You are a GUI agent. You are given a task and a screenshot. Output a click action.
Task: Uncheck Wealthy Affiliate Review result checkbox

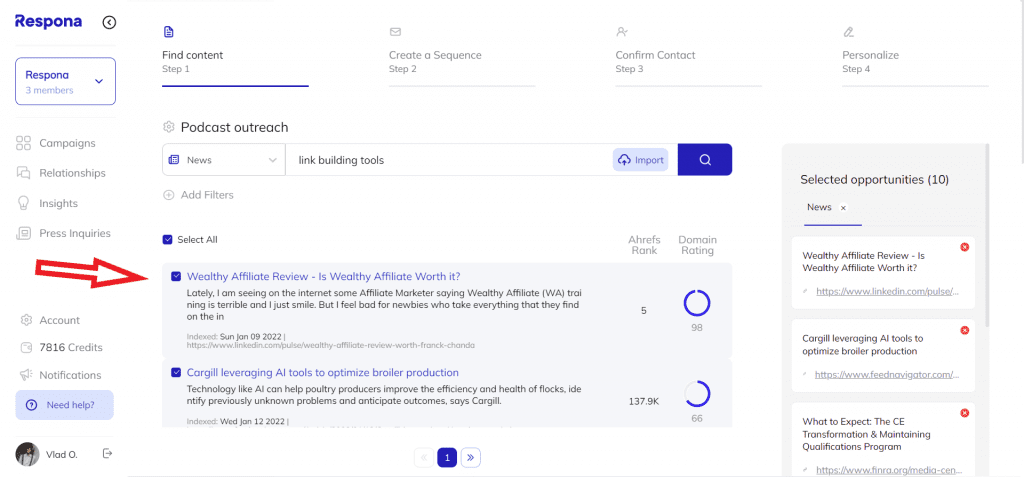176,276
